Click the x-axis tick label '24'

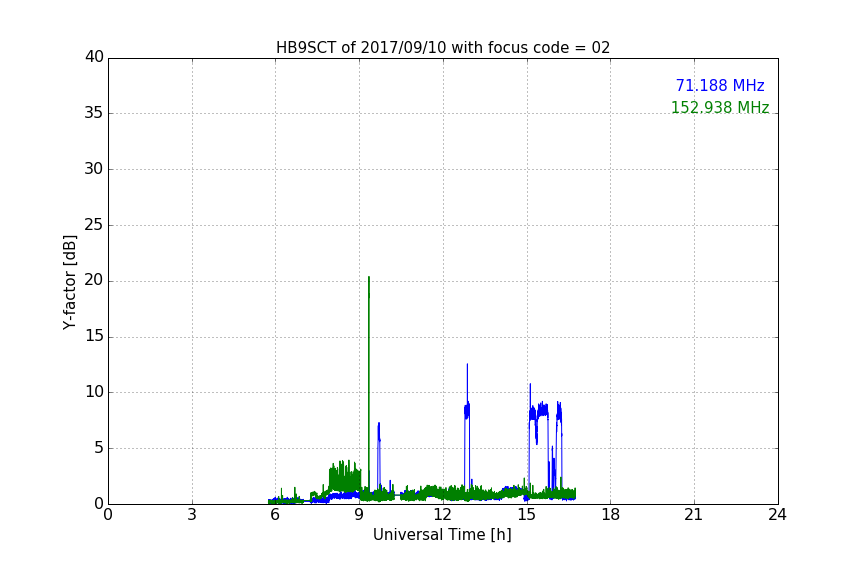(777, 515)
